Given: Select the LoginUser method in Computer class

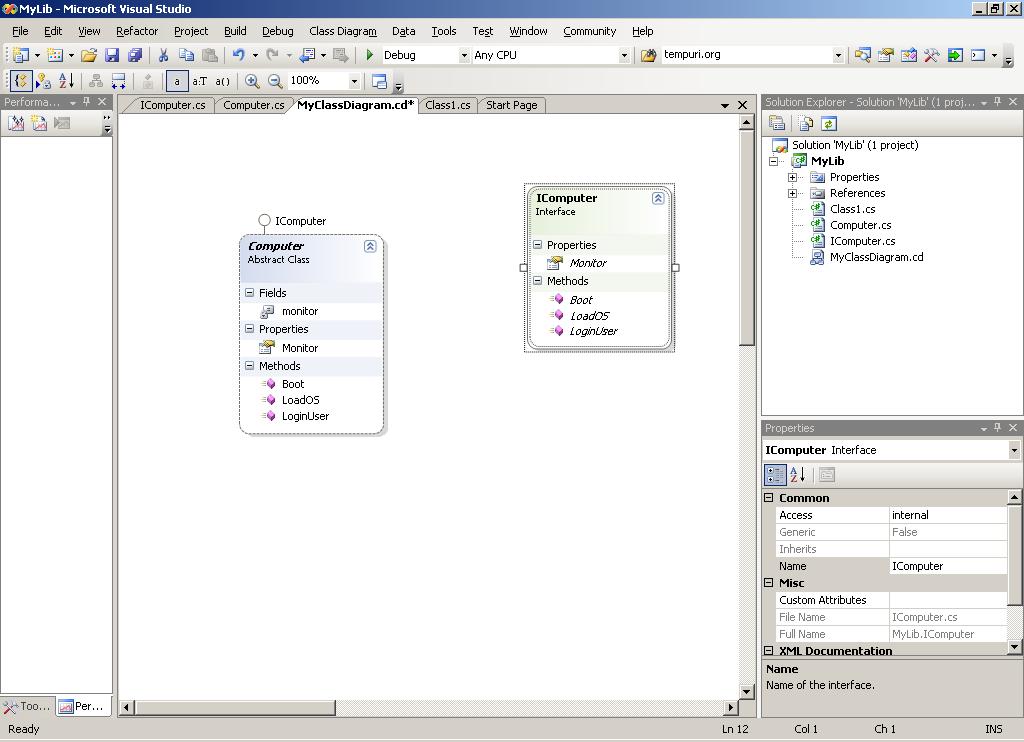Looking at the screenshot, I should (305, 416).
